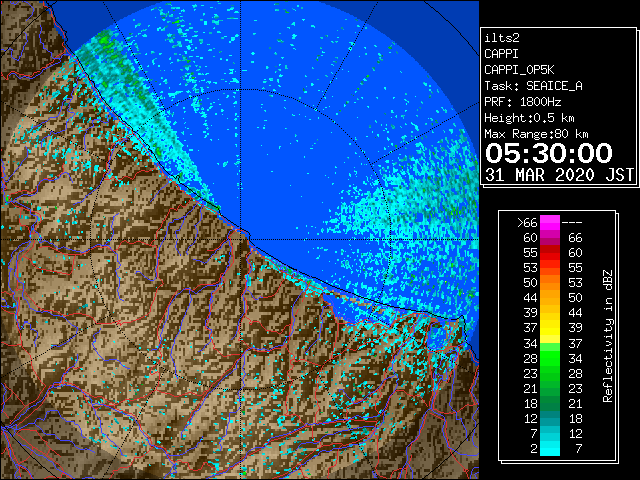
Task: Click the '31 MAR 2020 JST' date
Action: pos(559,175)
